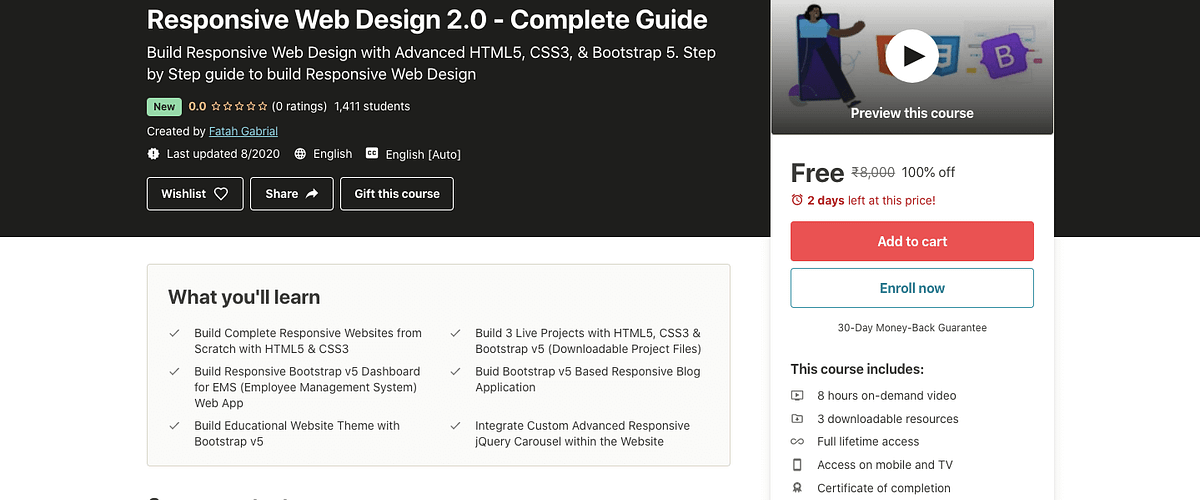Click the 3 downloadable resources text

[x=887, y=419]
